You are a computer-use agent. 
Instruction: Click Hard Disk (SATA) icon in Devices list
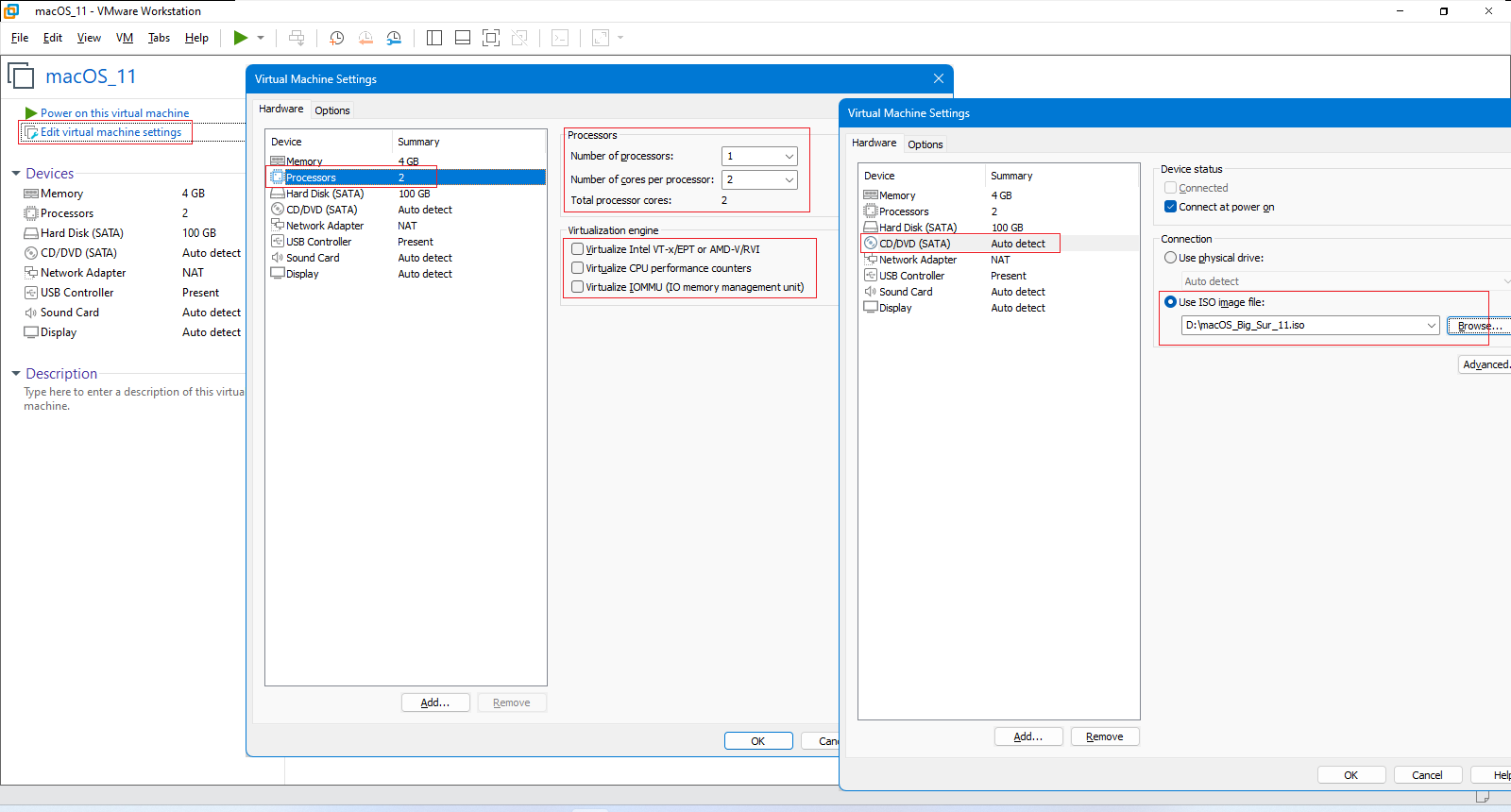point(31,233)
